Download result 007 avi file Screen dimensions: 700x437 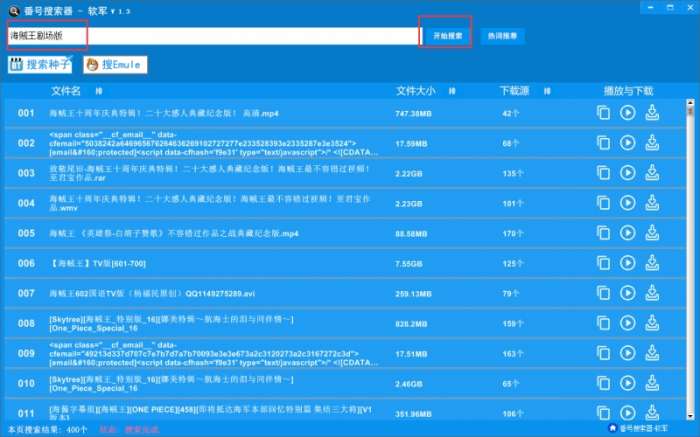point(653,293)
